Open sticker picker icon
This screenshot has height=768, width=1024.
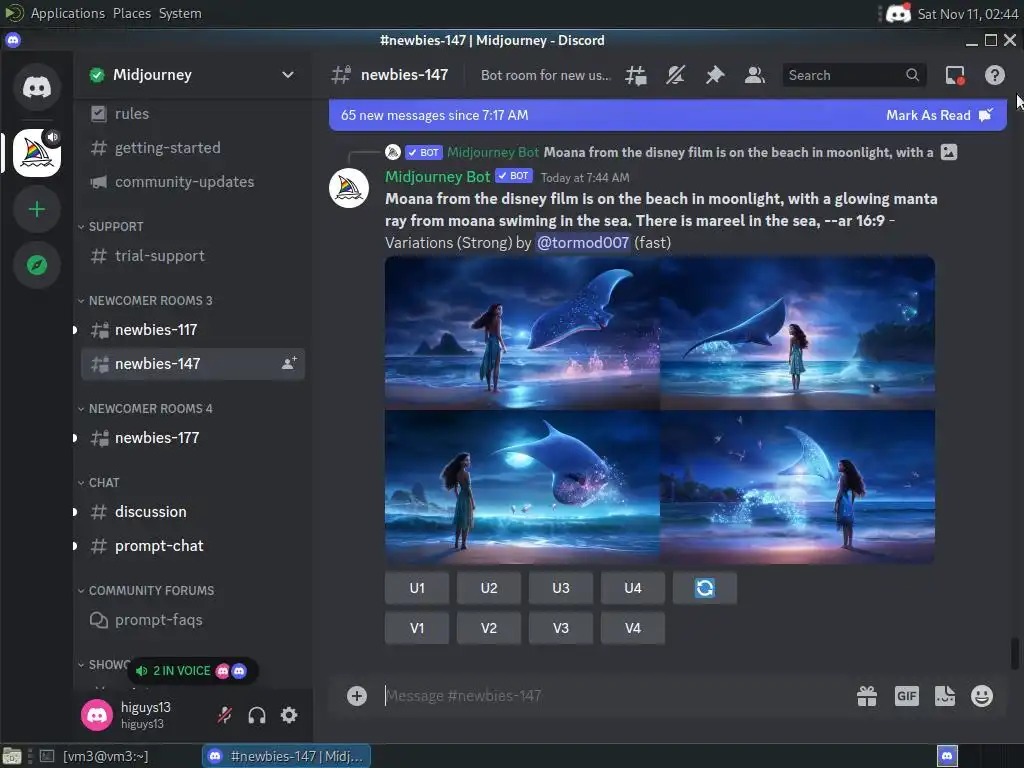(944, 696)
